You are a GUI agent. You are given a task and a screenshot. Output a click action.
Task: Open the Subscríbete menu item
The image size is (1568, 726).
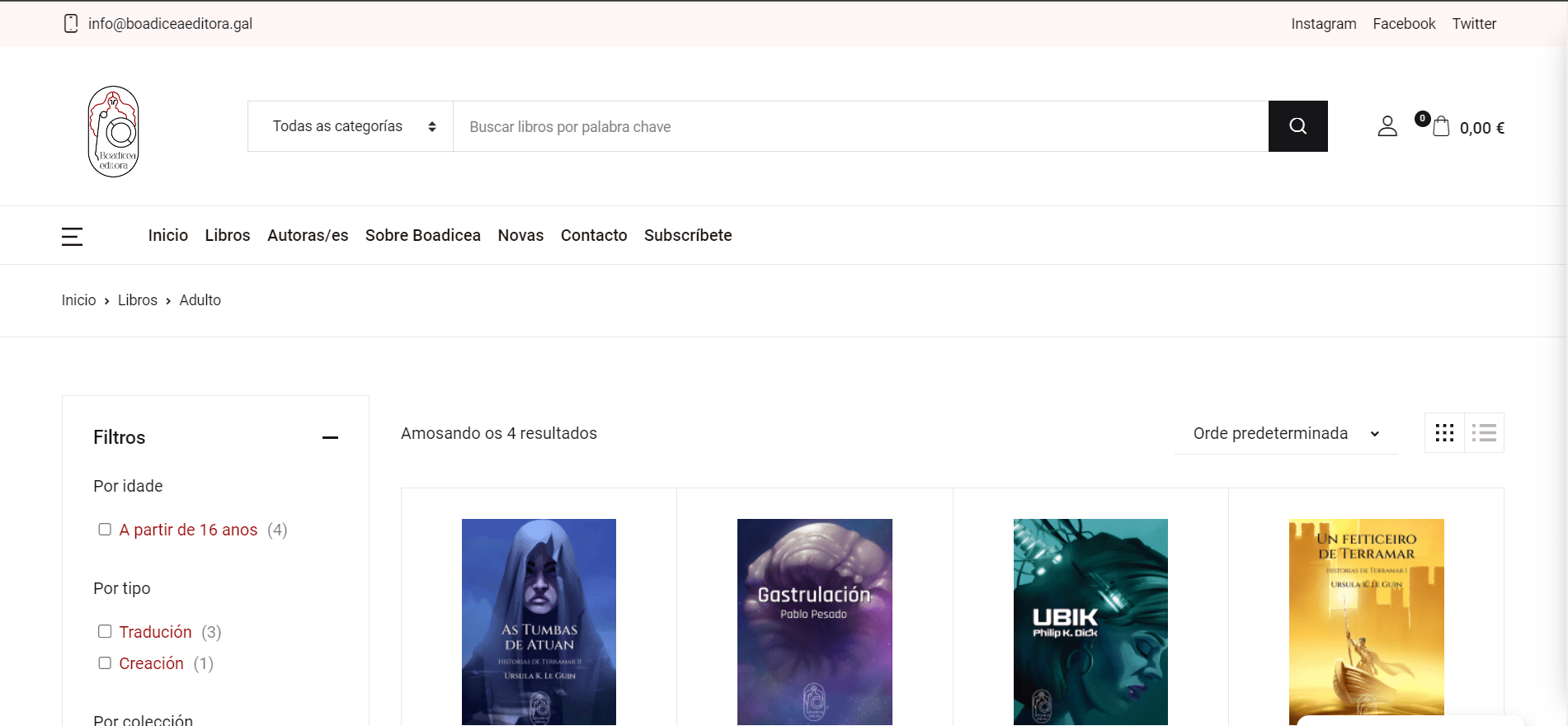tap(688, 235)
